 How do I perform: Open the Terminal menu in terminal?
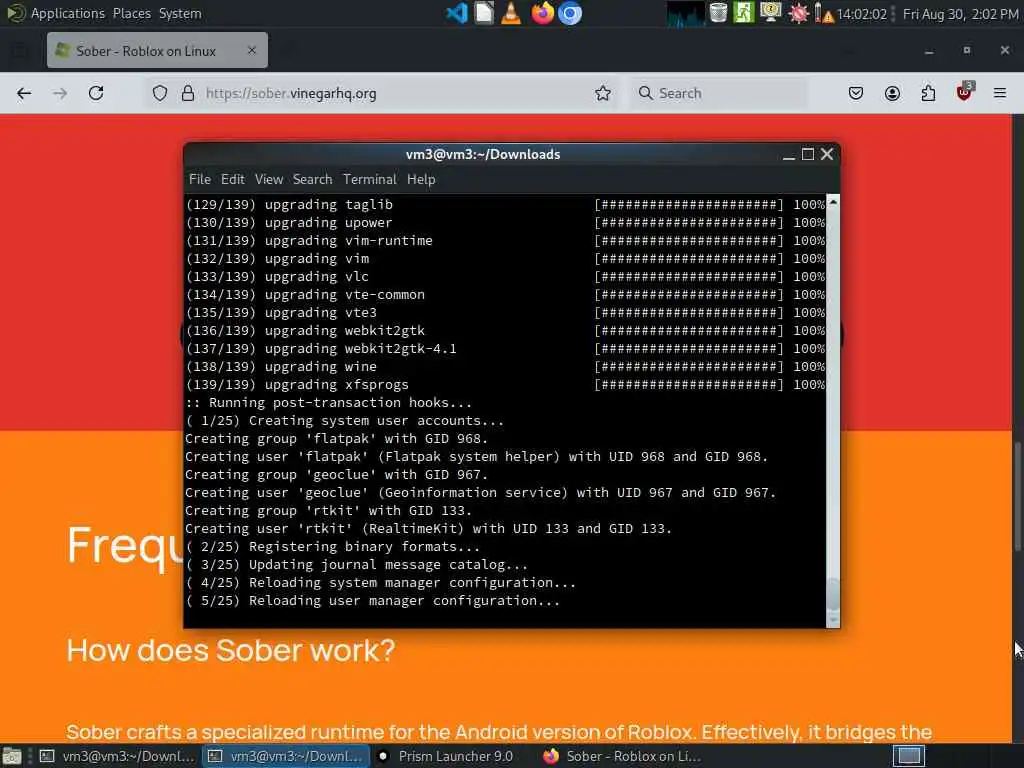370,179
